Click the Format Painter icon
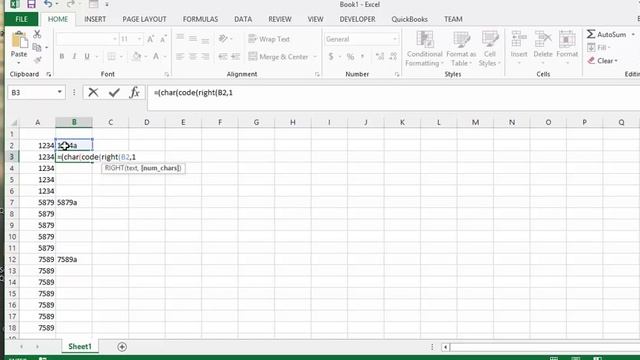640x360 pixels. tap(37, 60)
